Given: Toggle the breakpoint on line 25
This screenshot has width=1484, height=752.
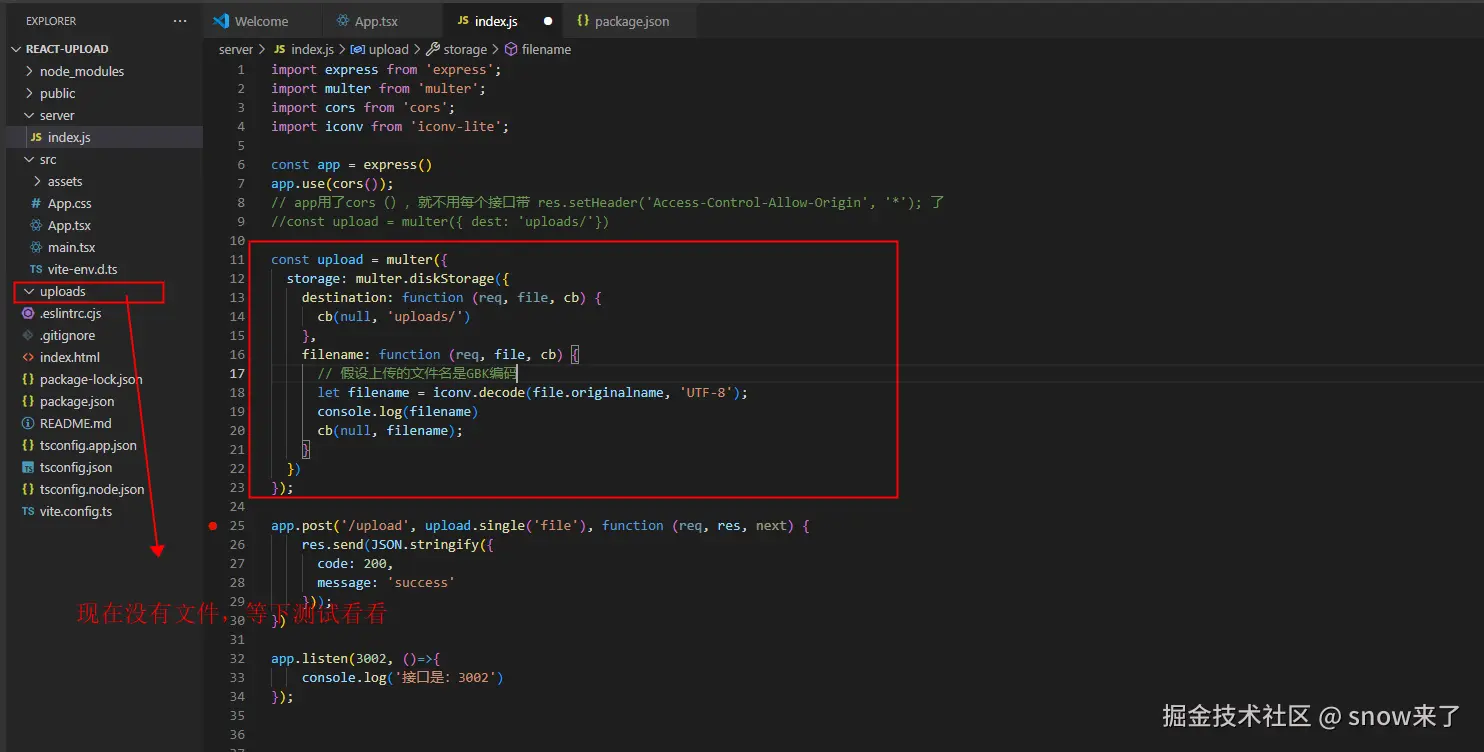Looking at the screenshot, I should coord(213,525).
